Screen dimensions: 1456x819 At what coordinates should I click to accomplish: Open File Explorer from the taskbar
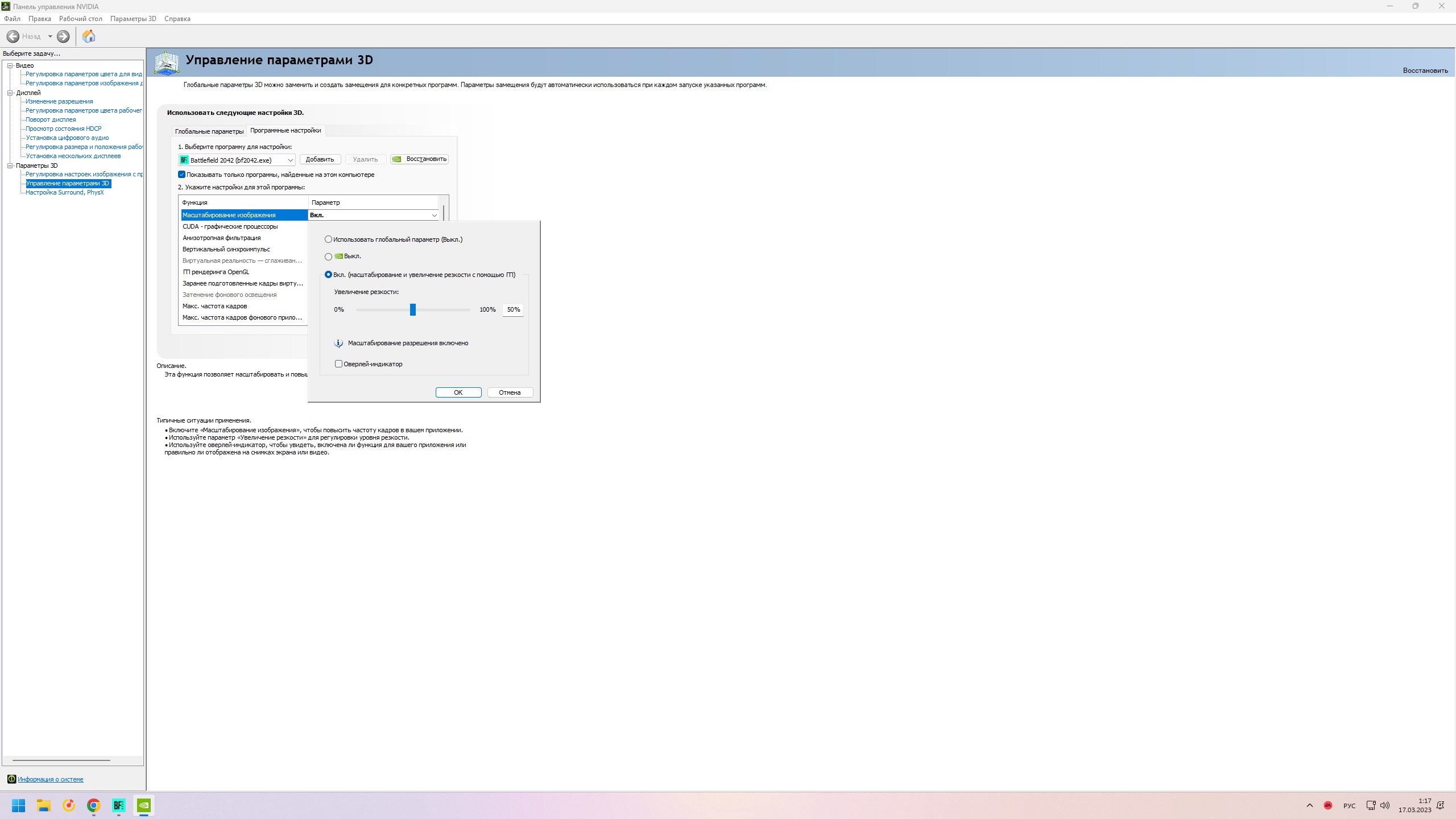click(x=44, y=805)
